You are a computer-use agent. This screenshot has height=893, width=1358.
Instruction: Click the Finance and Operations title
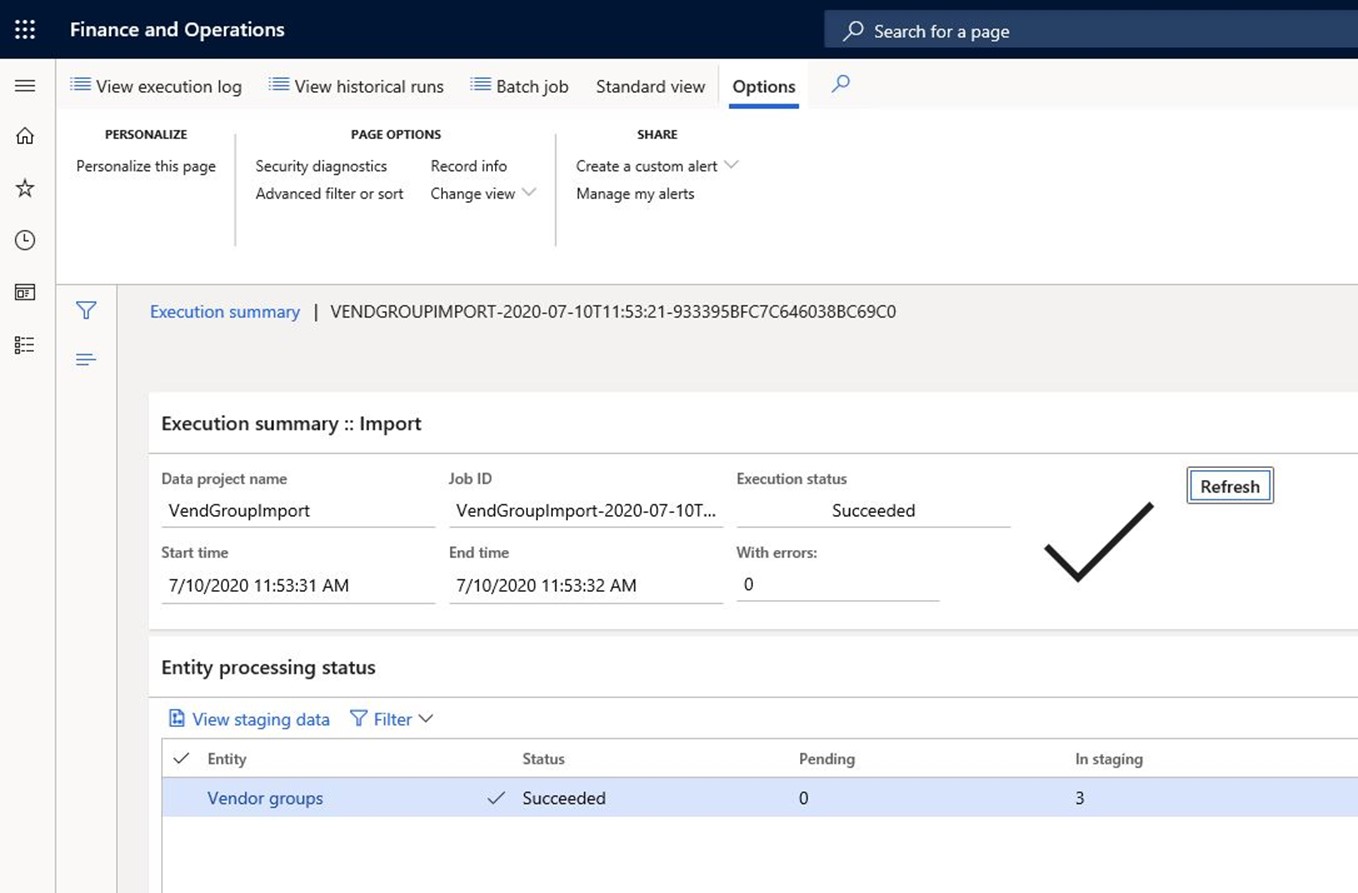pyautogui.click(x=177, y=30)
